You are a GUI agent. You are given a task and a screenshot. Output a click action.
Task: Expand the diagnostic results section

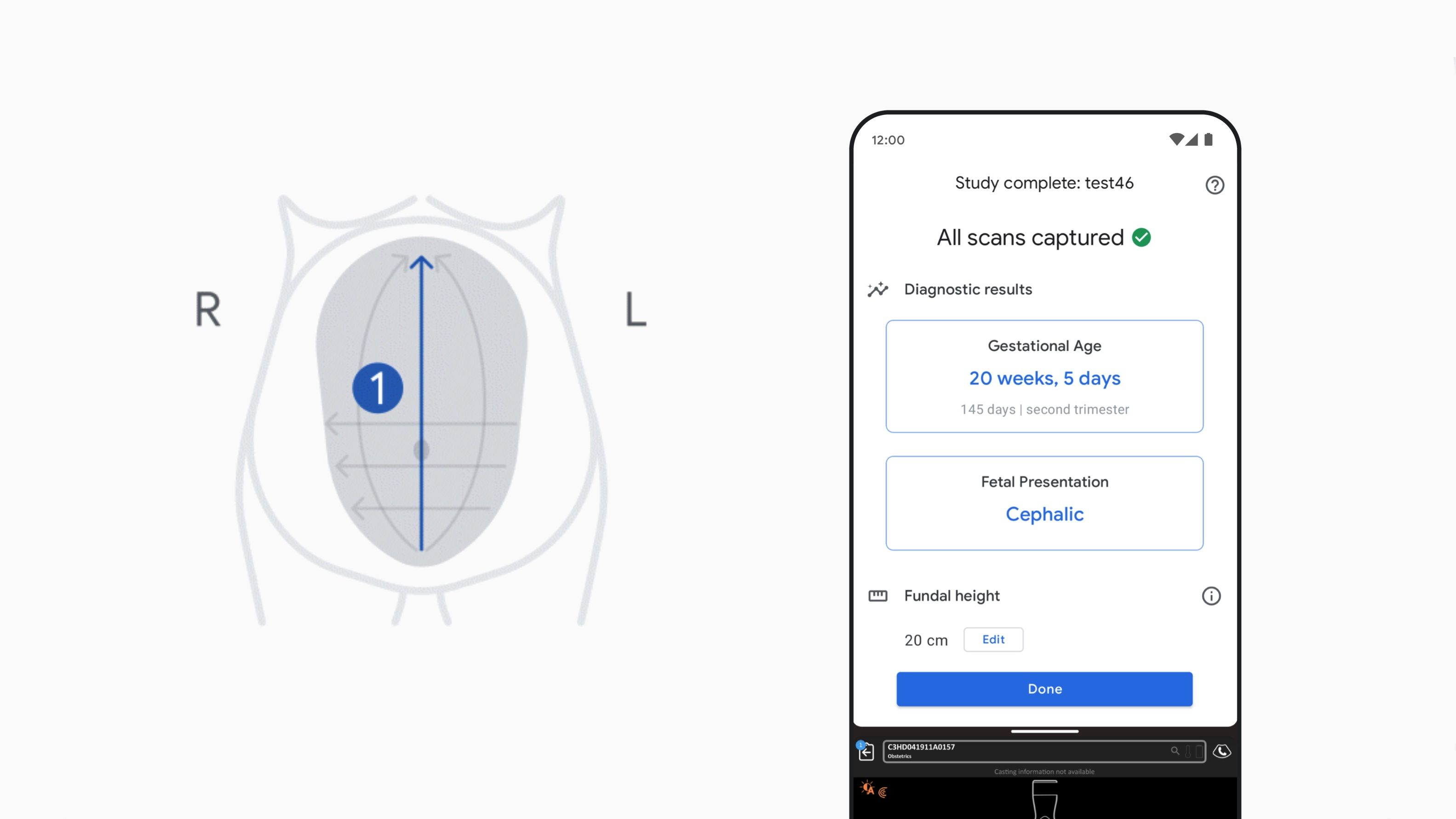pos(967,289)
